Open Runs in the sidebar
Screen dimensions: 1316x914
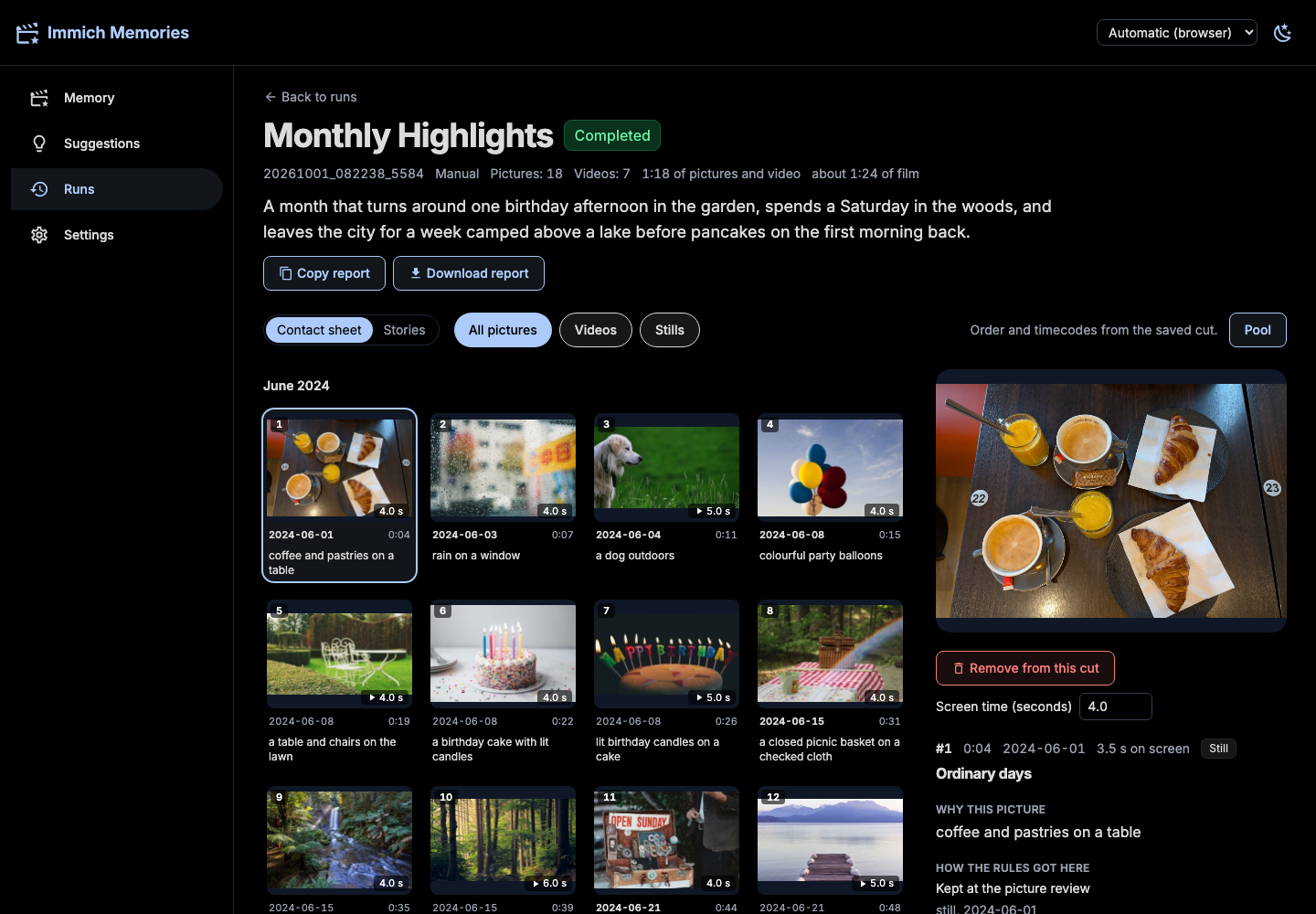click(x=117, y=189)
